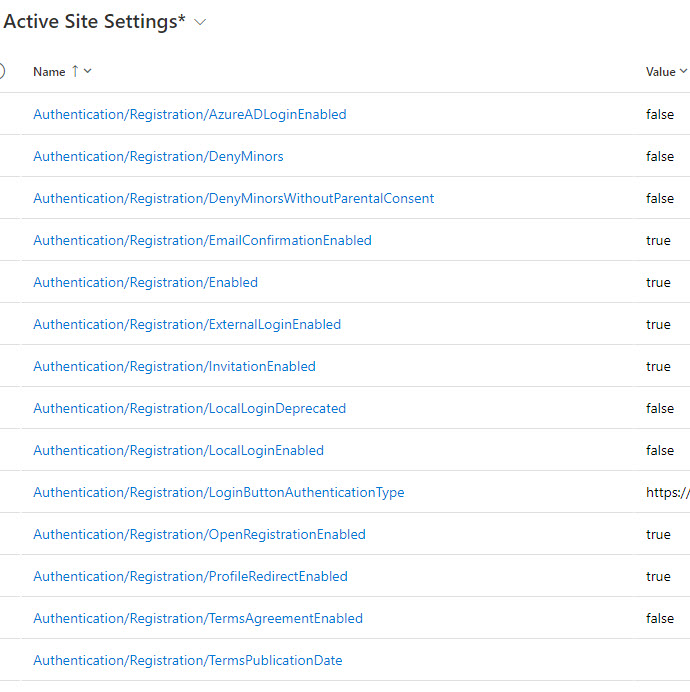Select true value of Authentication/Registration/Enabled row
Viewport: 690px width, 692px height.
point(658,282)
